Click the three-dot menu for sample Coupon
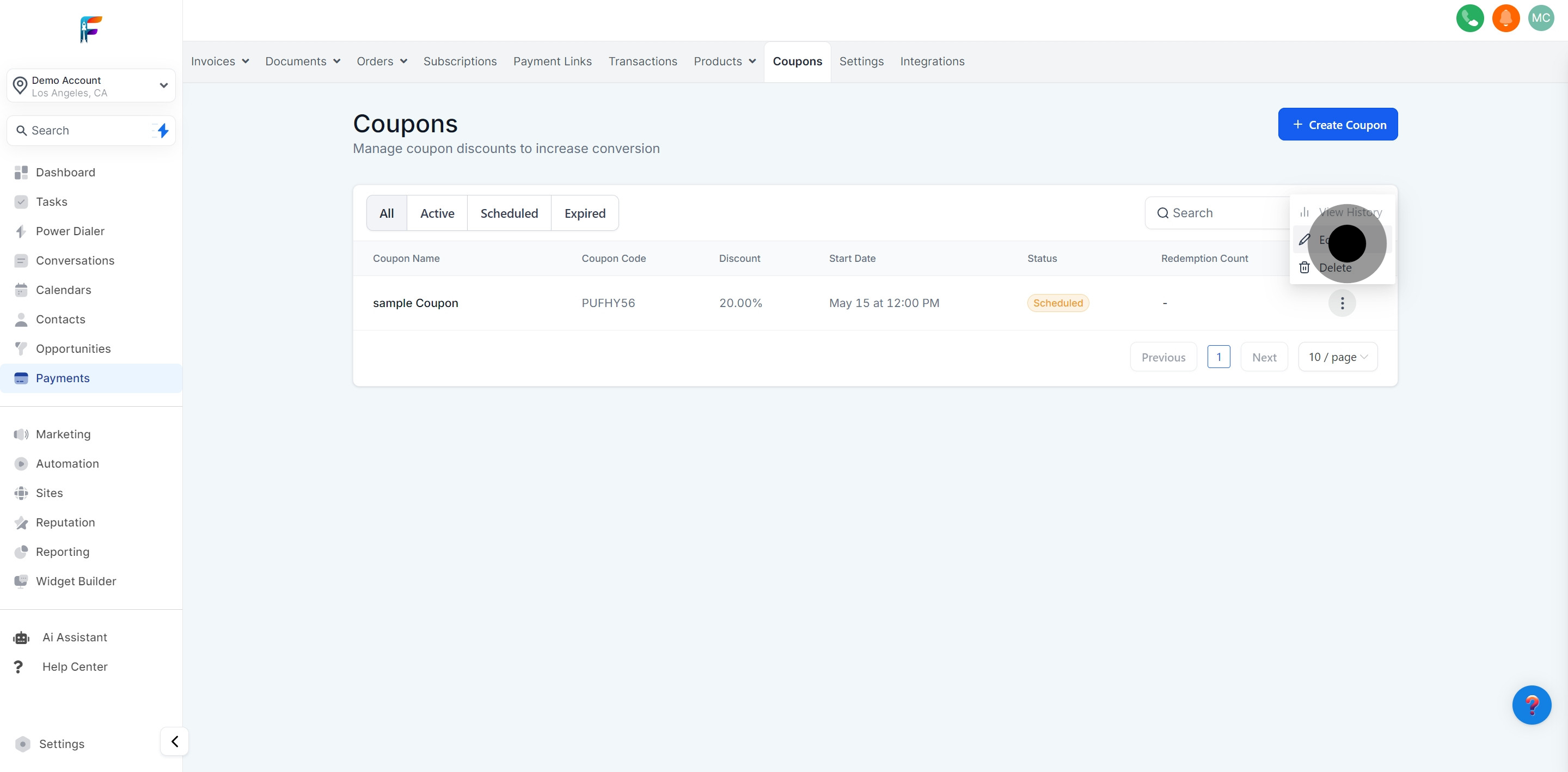This screenshot has height=772, width=1568. click(x=1342, y=303)
